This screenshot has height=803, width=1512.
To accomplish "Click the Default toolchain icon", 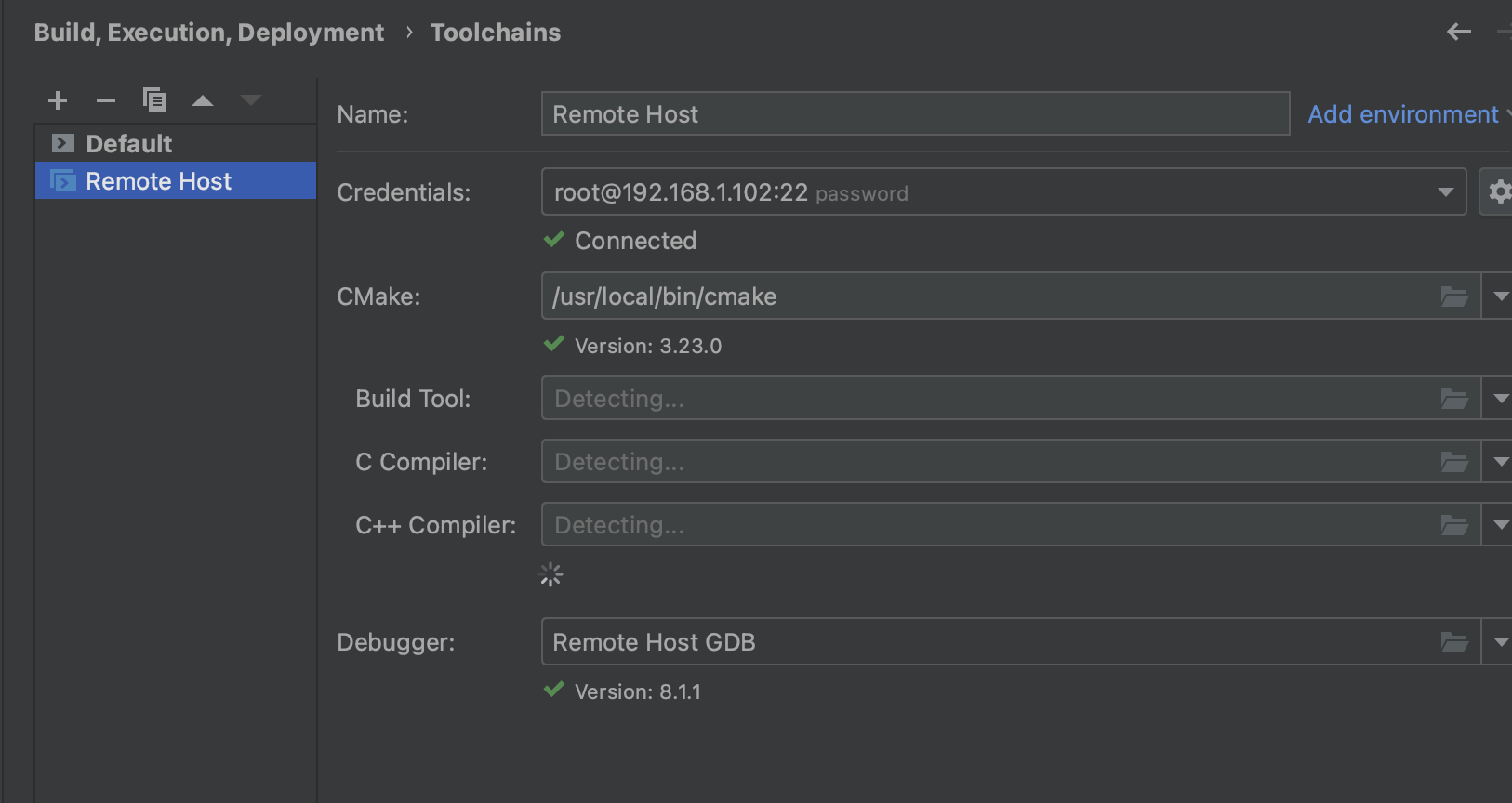I will click(x=63, y=143).
